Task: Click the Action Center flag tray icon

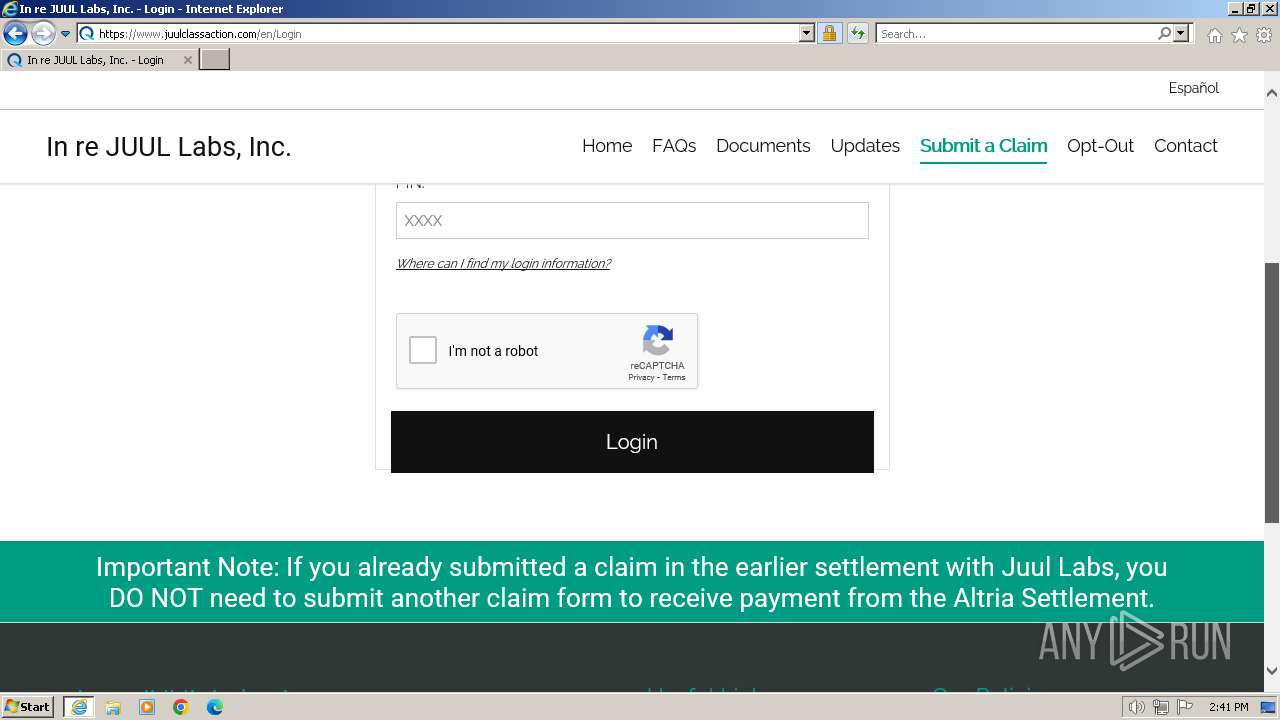Action: click(x=1185, y=707)
